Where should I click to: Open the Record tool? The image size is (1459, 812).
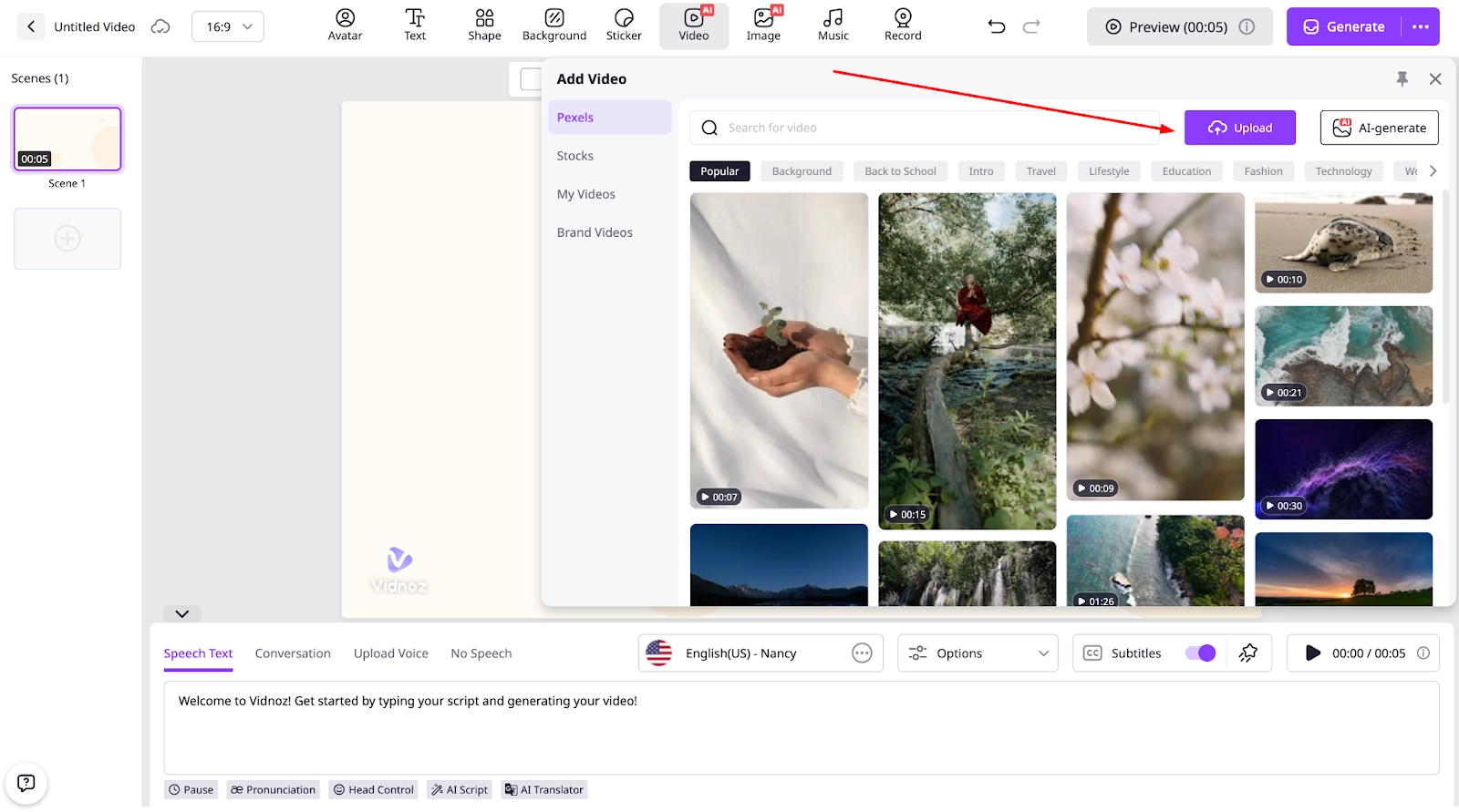903,26
